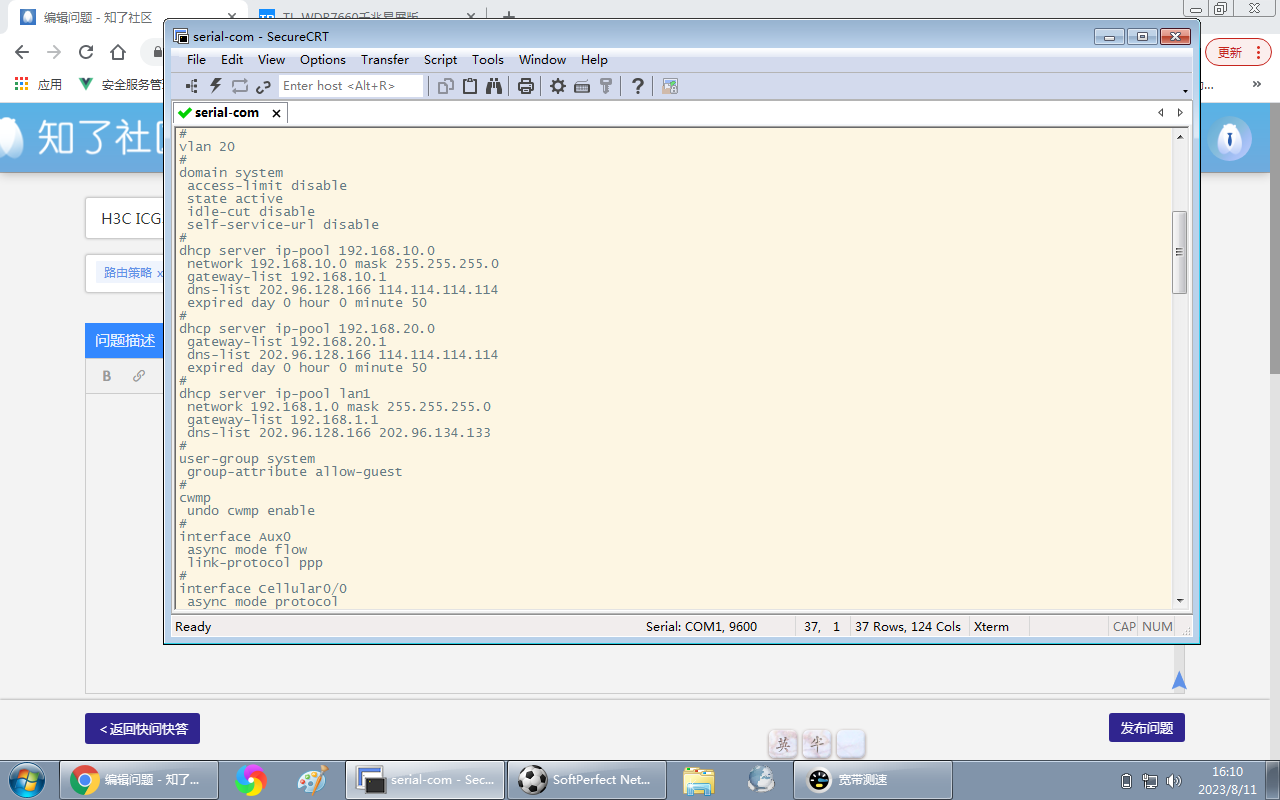
Task: Click the 'Ready' status bar text
Action: coord(193,627)
